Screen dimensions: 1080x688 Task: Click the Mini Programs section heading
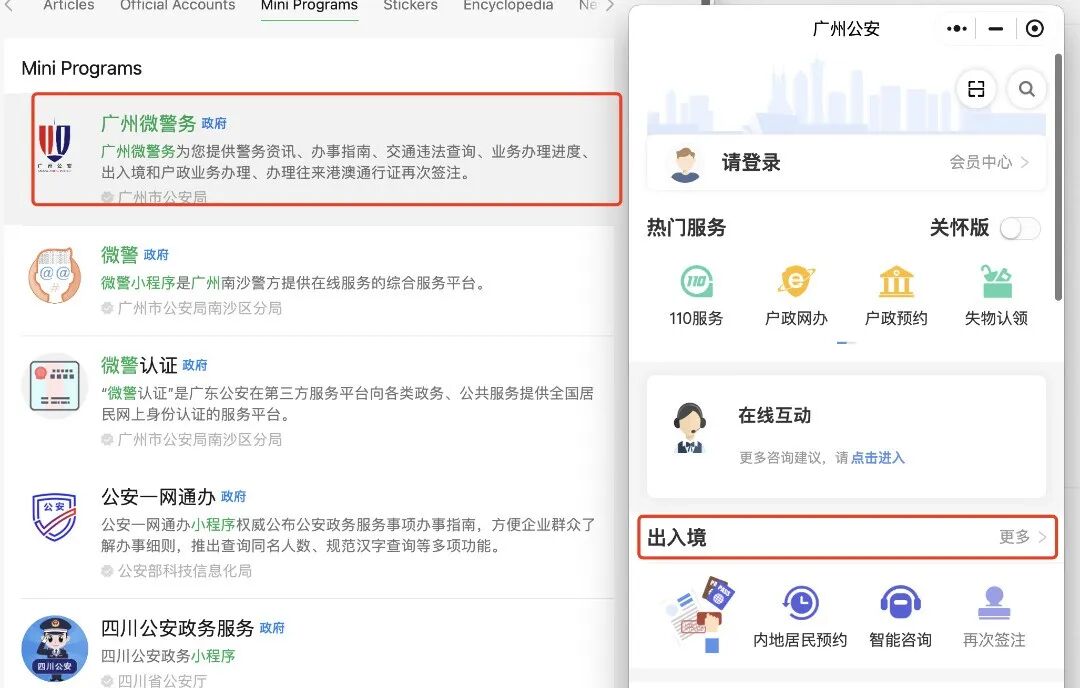click(81, 68)
